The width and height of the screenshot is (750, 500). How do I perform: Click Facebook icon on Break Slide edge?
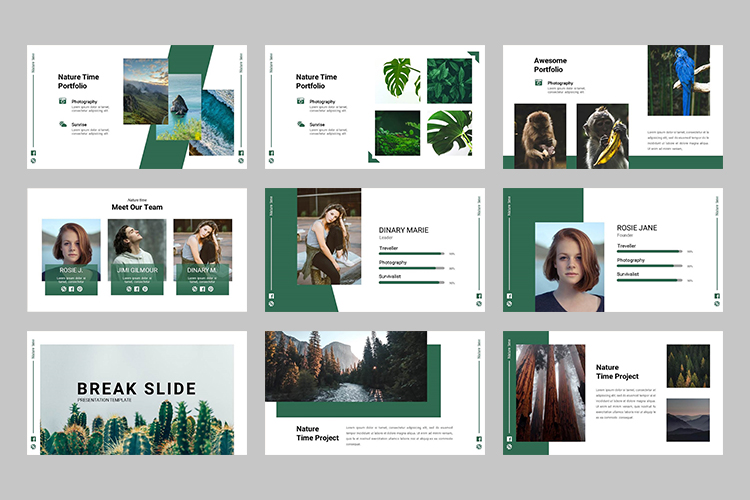33,439
